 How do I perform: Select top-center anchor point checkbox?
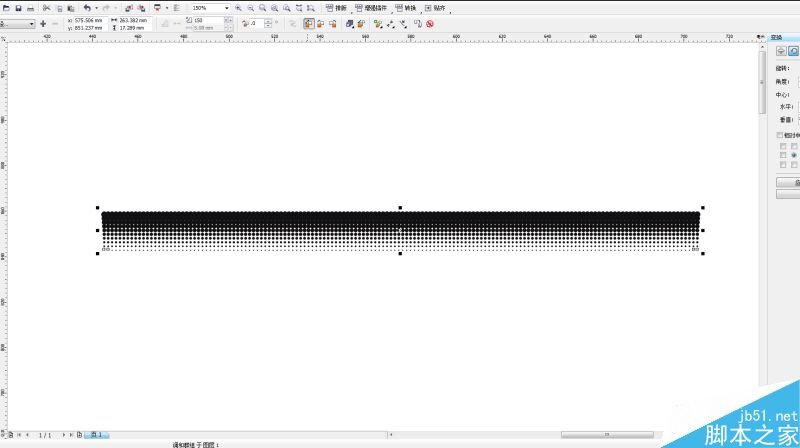pos(794,146)
